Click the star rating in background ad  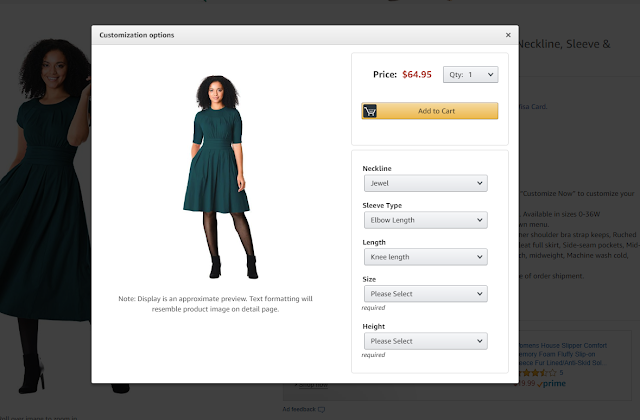point(537,373)
